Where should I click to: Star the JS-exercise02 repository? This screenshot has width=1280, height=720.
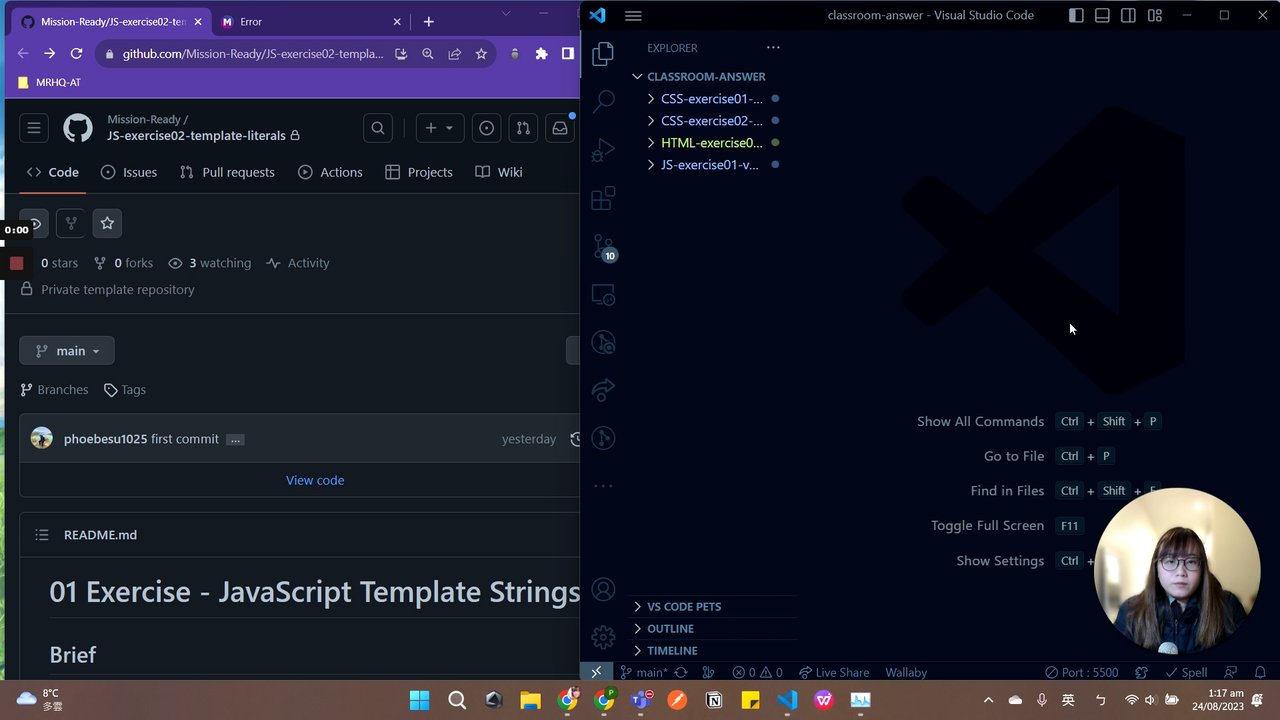[107, 223]
